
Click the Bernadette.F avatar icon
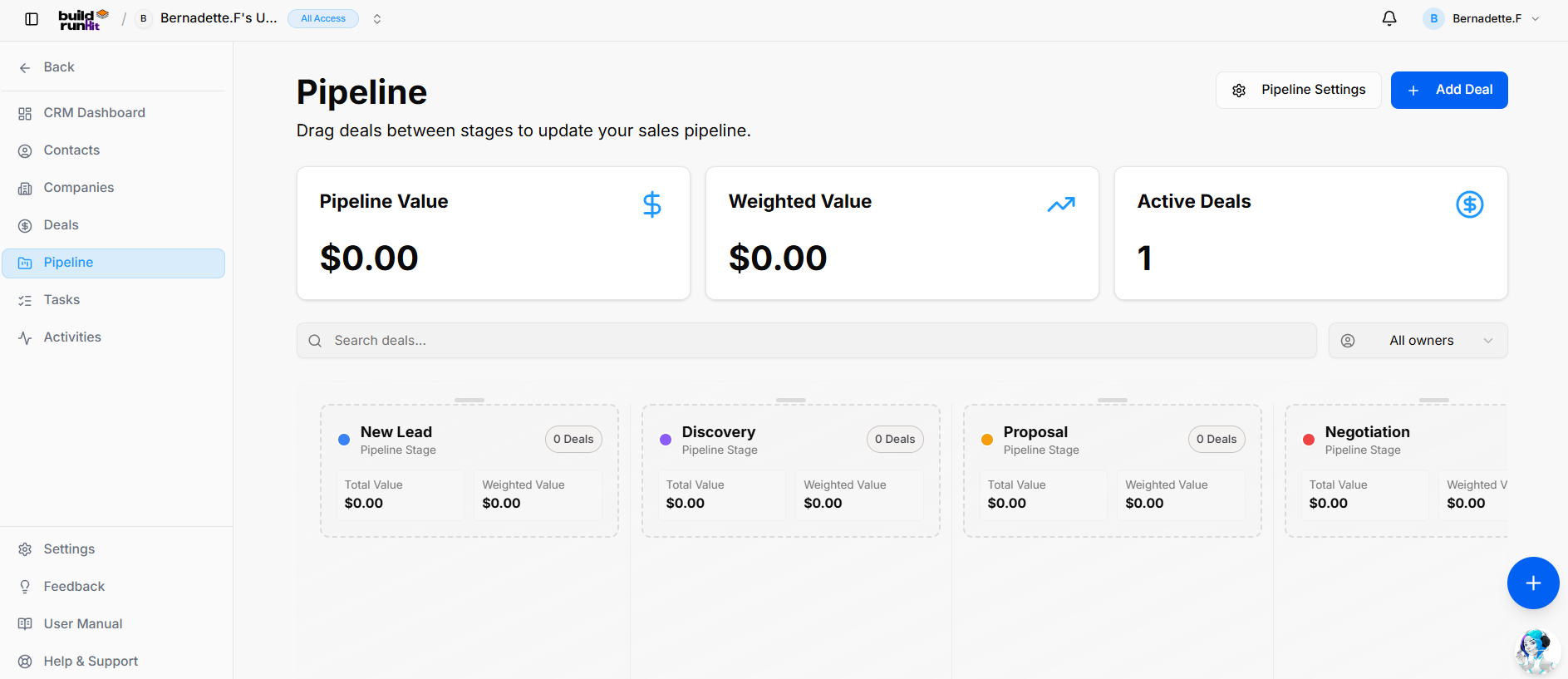click(x=1433, y=18)
